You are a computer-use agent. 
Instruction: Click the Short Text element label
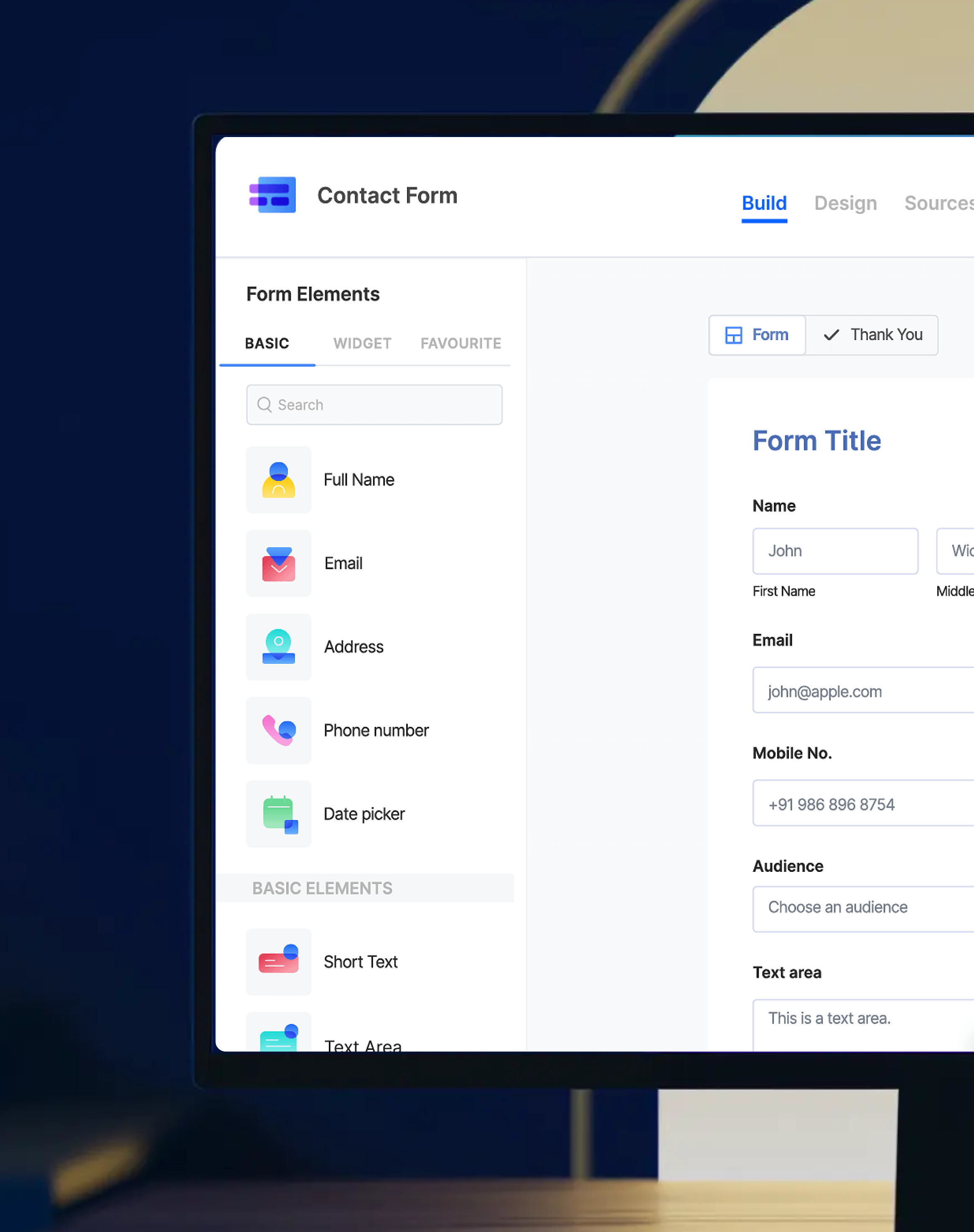361,962
